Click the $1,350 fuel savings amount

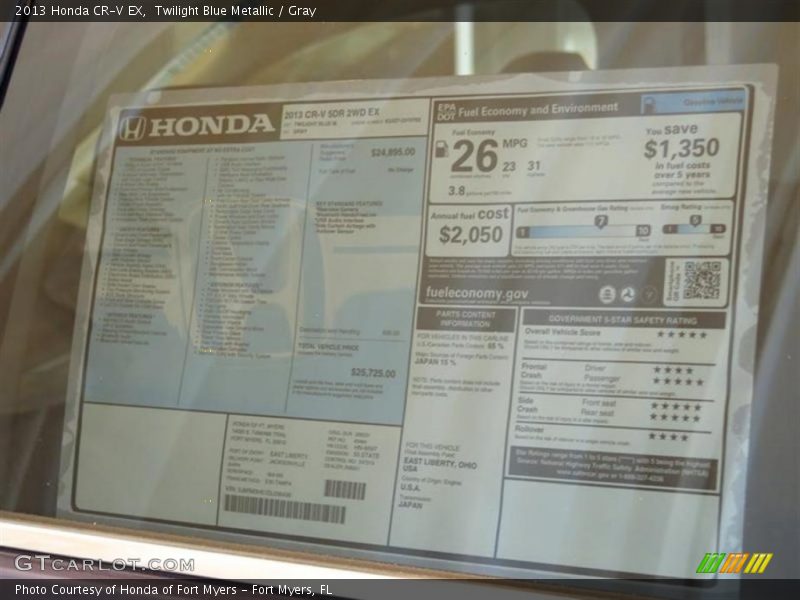tap(682, 148)
